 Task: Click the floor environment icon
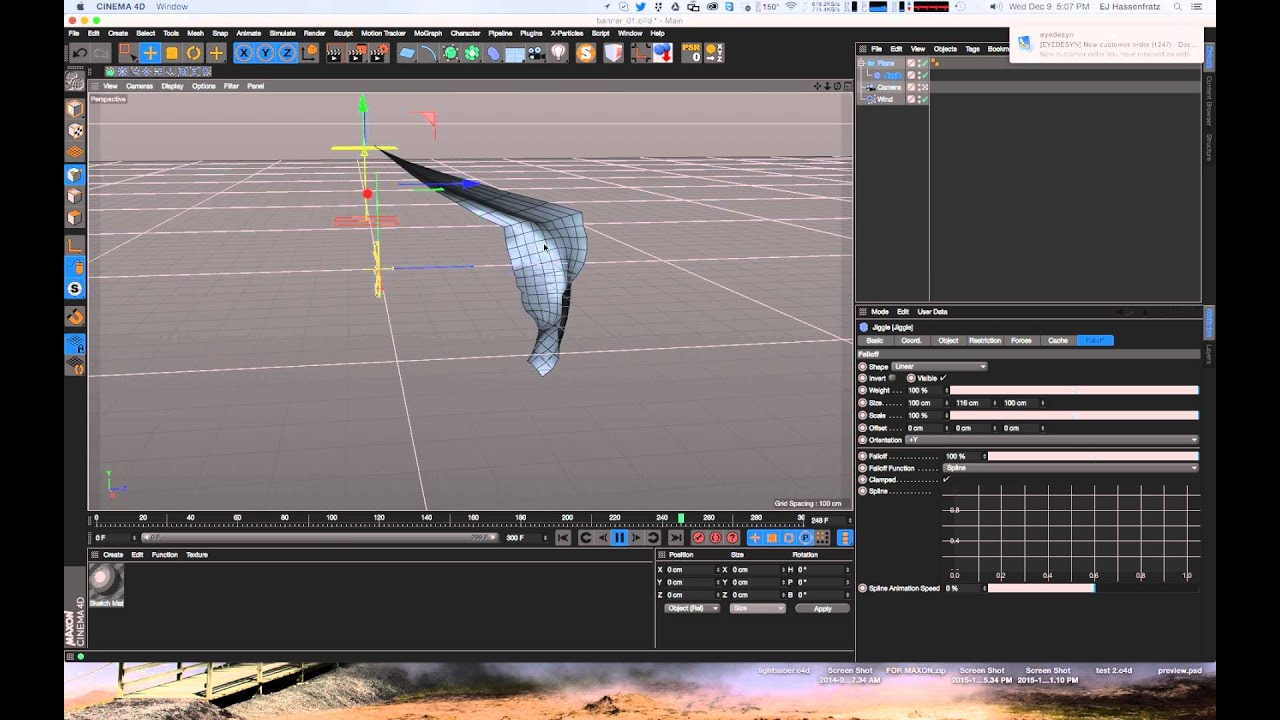pos(516,53)
